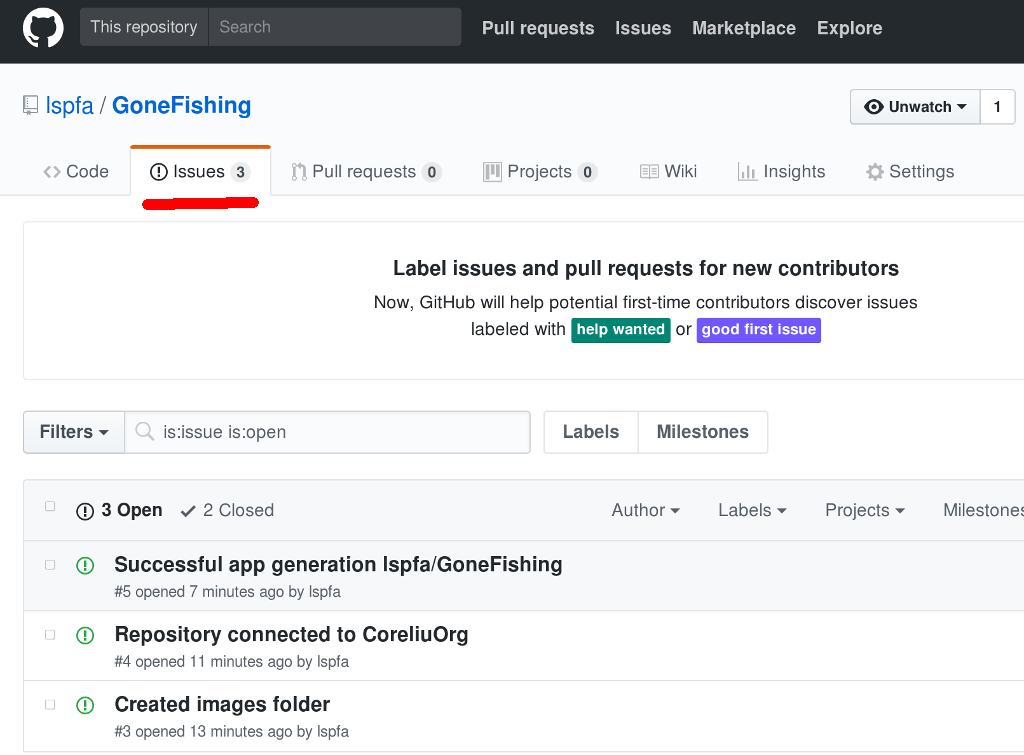Screen dimensions: 1024x755
Task: Open the Author filter dropdown
Action: point(645,510)
